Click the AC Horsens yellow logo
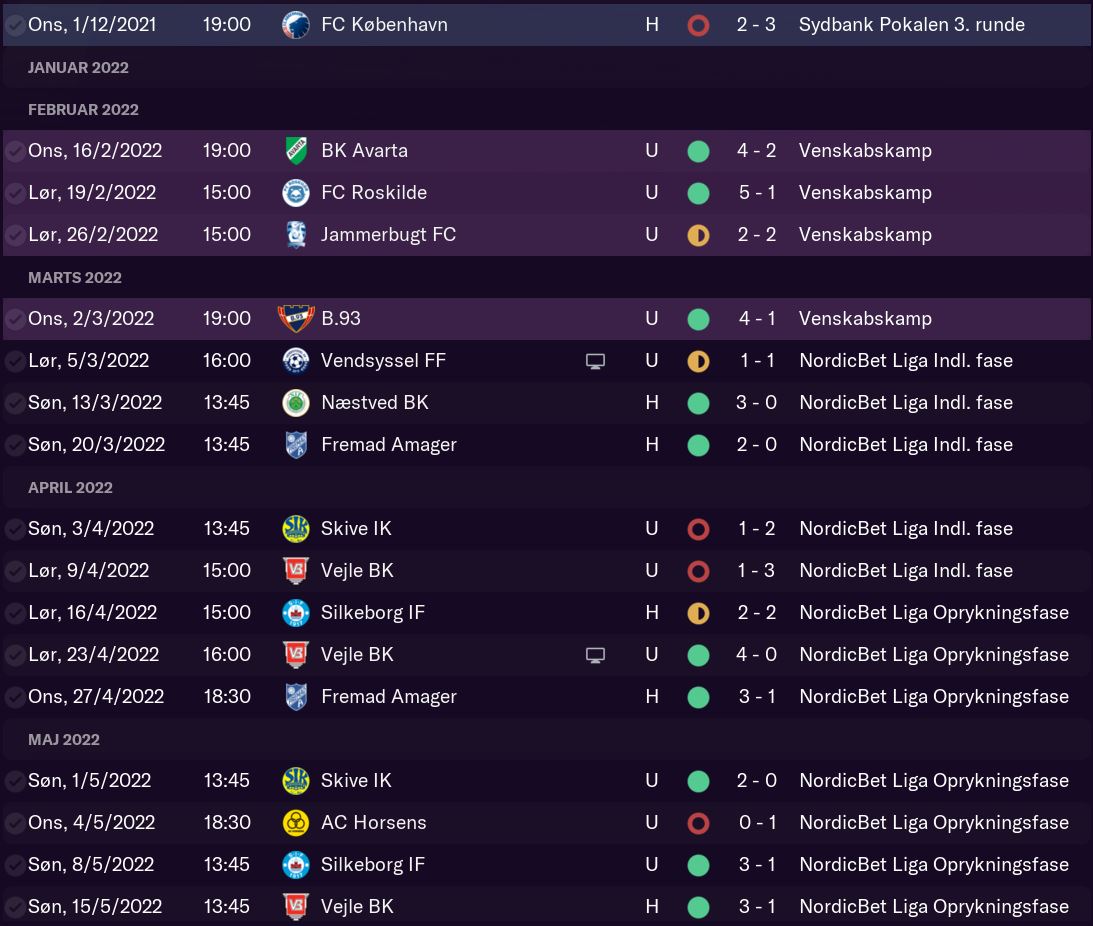The width and height of the screenshot is (1093, 926). click(x=296, y=822)
